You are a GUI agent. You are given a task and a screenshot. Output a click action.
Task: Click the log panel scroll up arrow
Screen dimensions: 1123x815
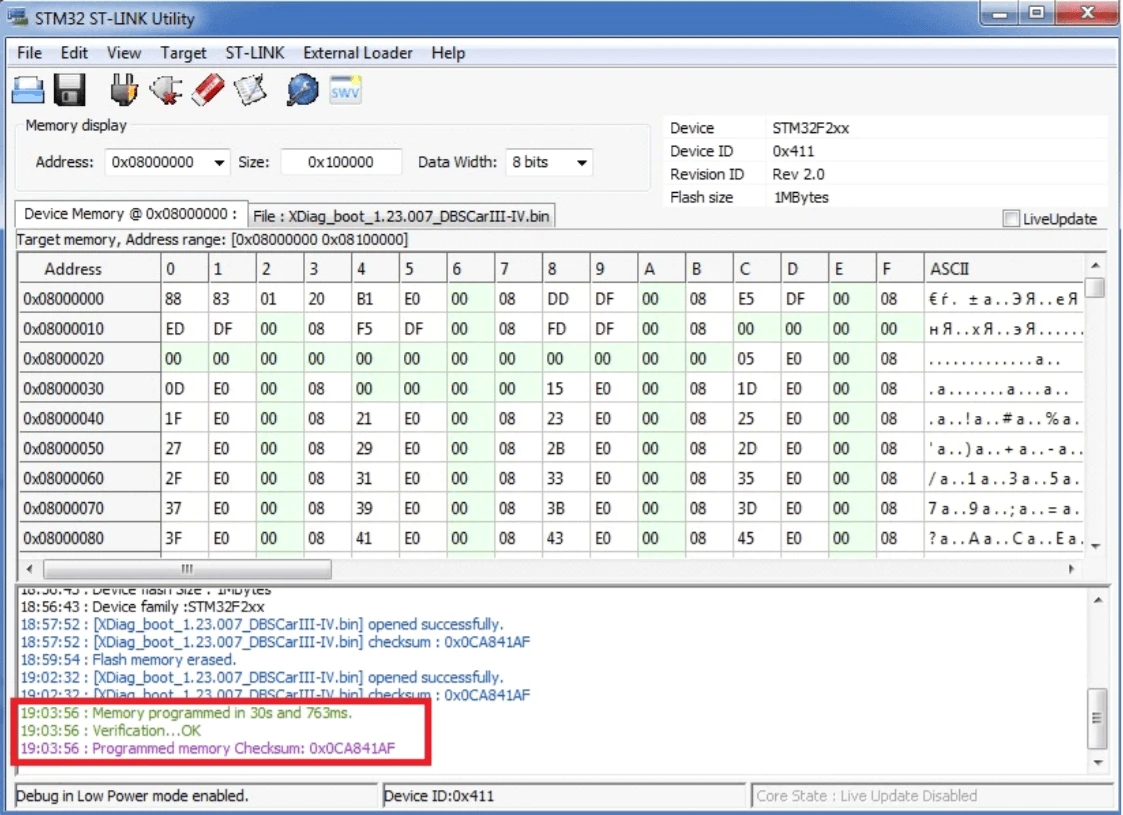[x=1097, y=599]
